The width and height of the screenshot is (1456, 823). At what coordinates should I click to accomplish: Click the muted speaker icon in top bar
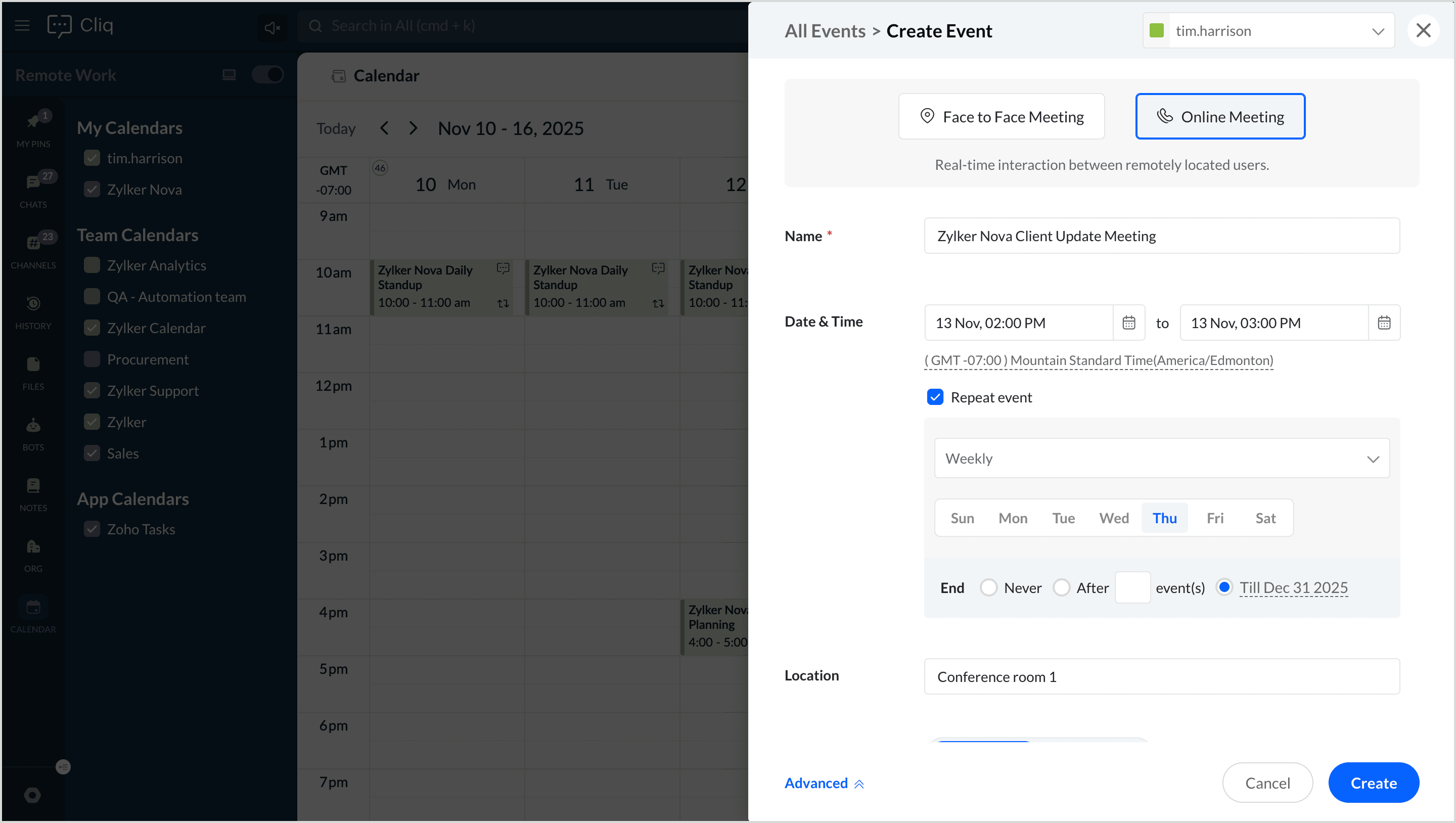(x=272, y=27)
